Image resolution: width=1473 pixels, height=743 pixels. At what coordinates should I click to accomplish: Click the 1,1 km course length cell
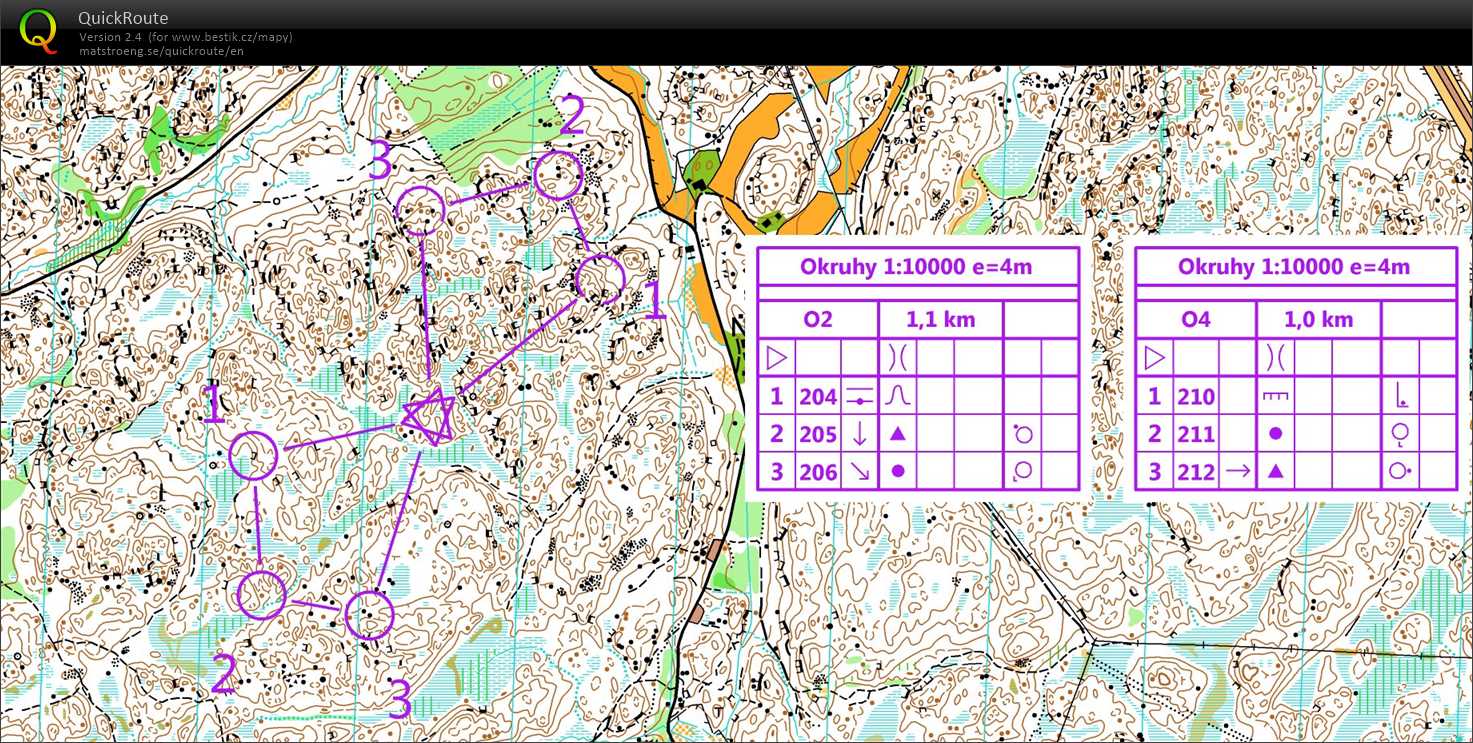pos(940,319)
